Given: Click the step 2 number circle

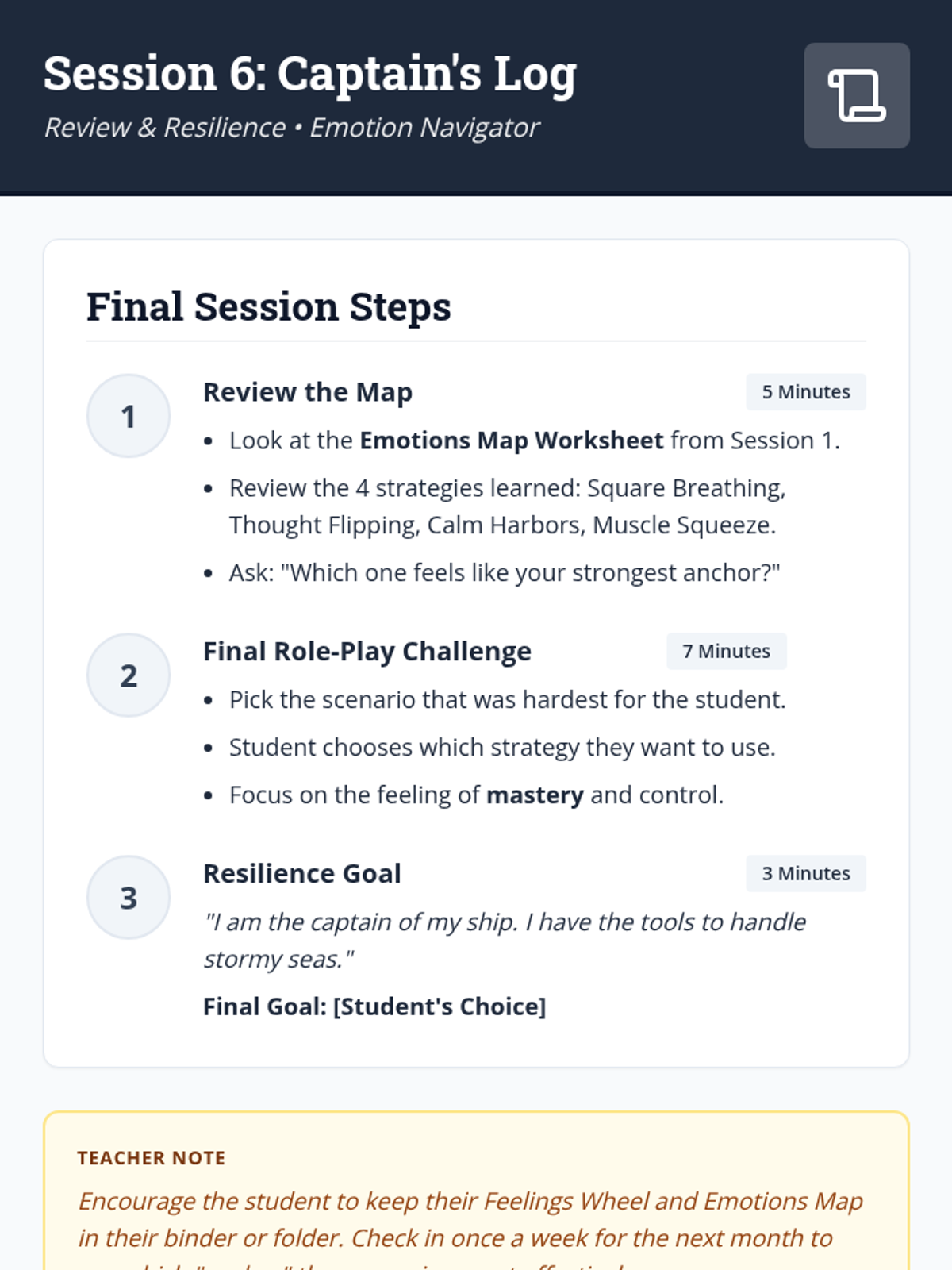Looking at the screenshot, I should [x=129, y=675].
